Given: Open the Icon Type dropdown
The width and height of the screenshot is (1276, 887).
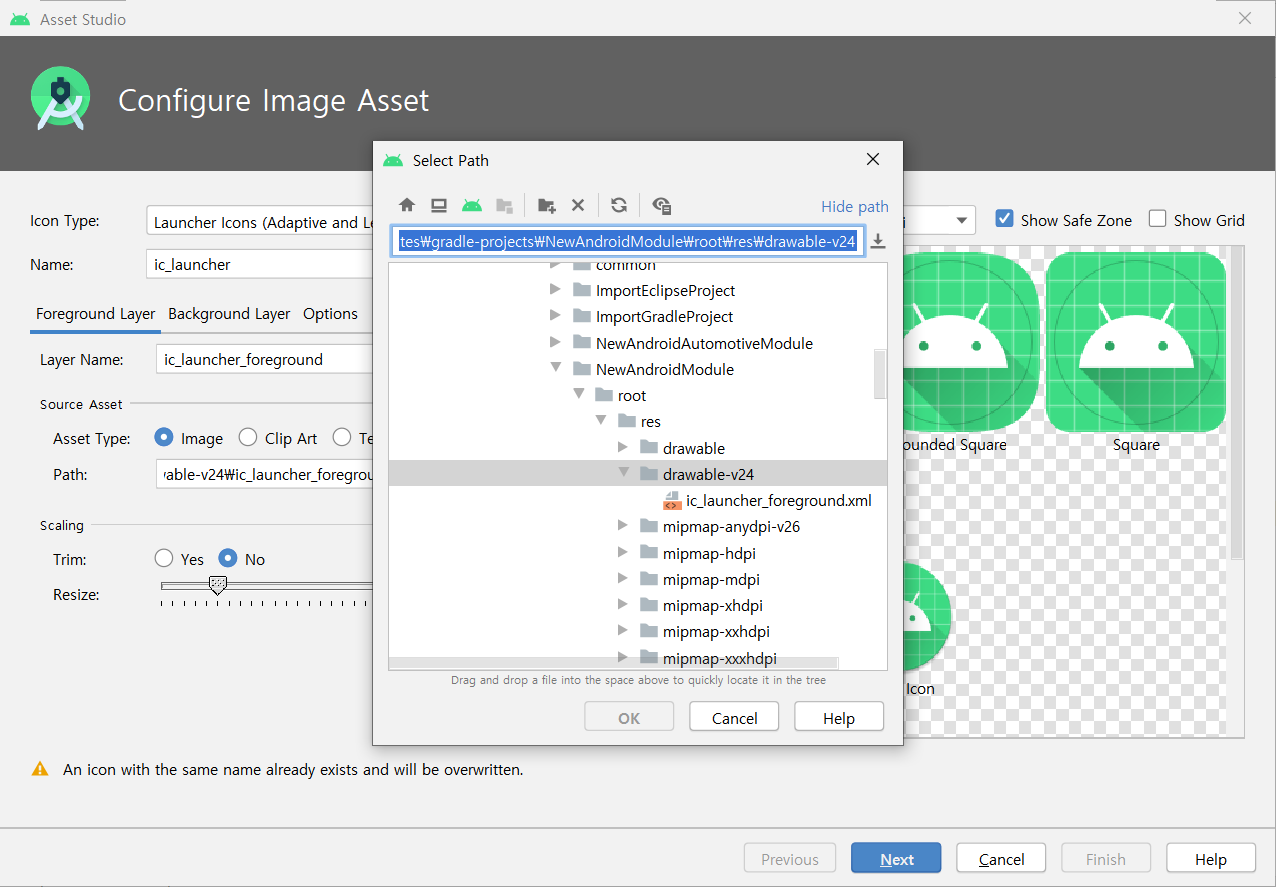Looking at the screenshot, I should click(260, 222).
